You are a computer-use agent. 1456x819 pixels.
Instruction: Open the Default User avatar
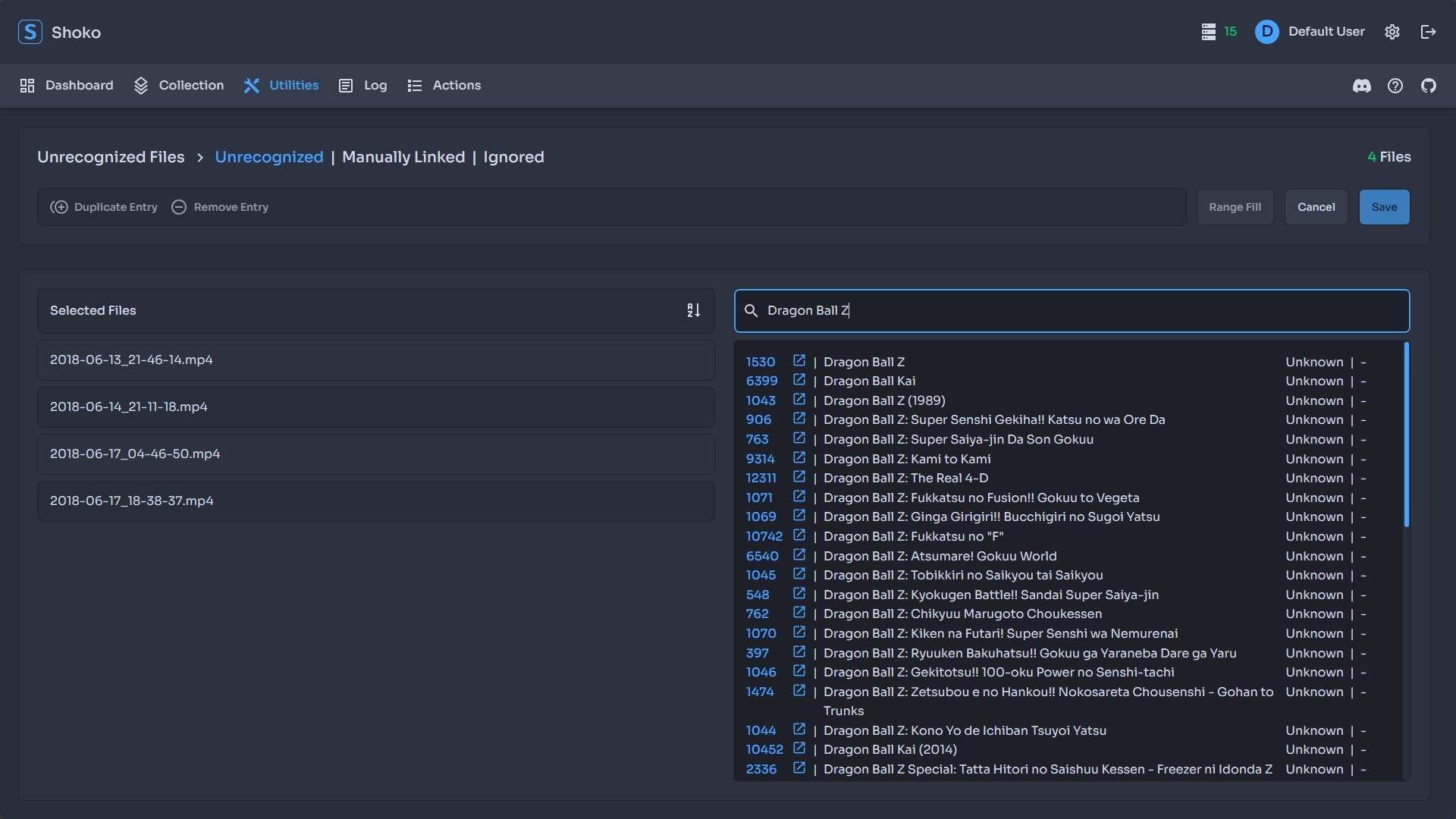[1266, 32]
